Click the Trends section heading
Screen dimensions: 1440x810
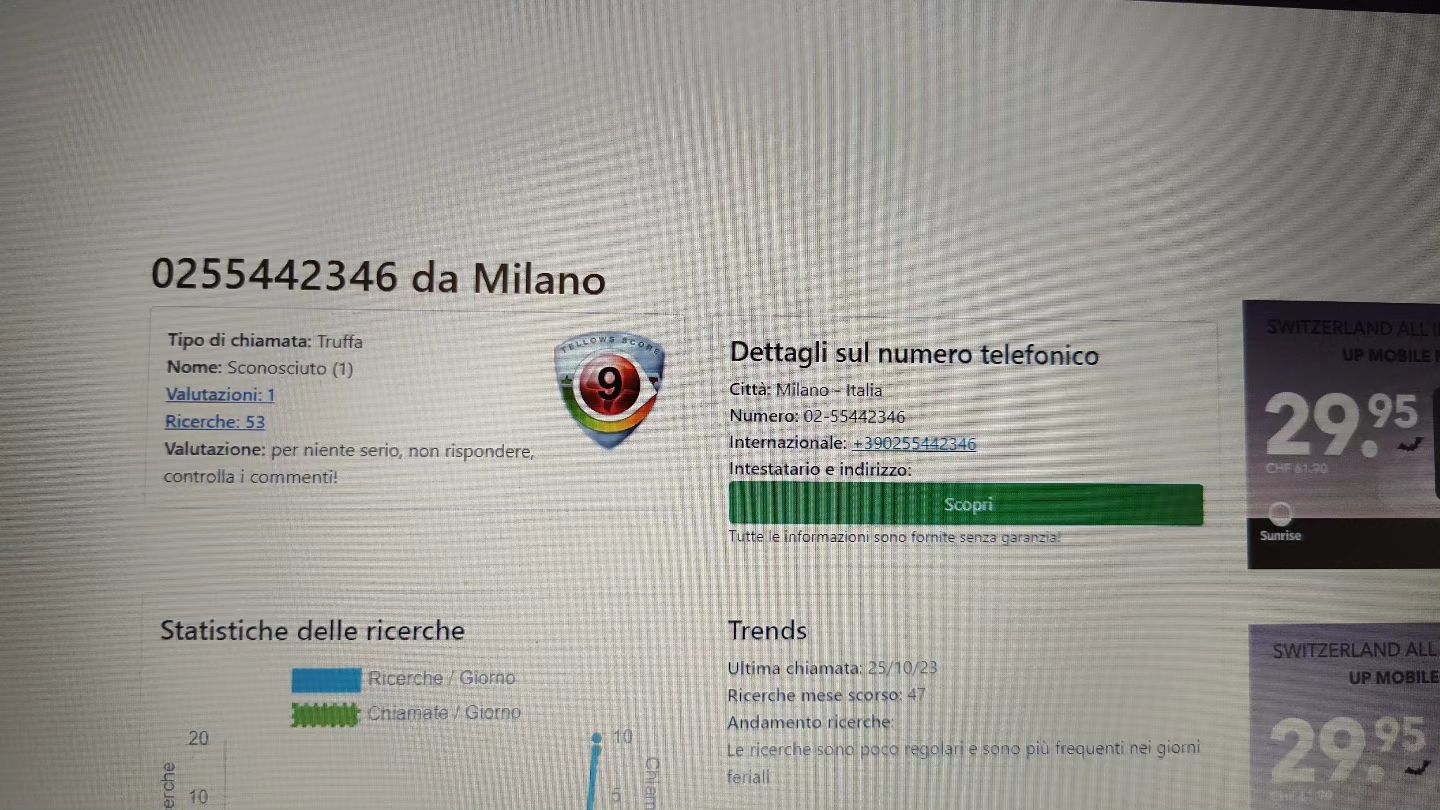[767, 631]
